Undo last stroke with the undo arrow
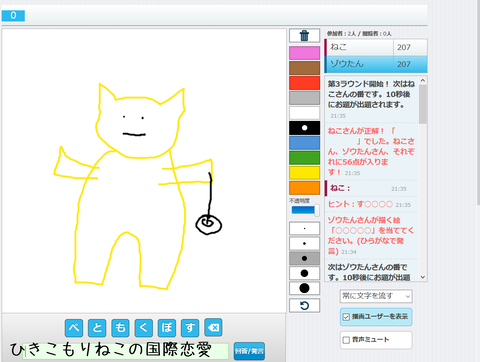 point(304,305)
